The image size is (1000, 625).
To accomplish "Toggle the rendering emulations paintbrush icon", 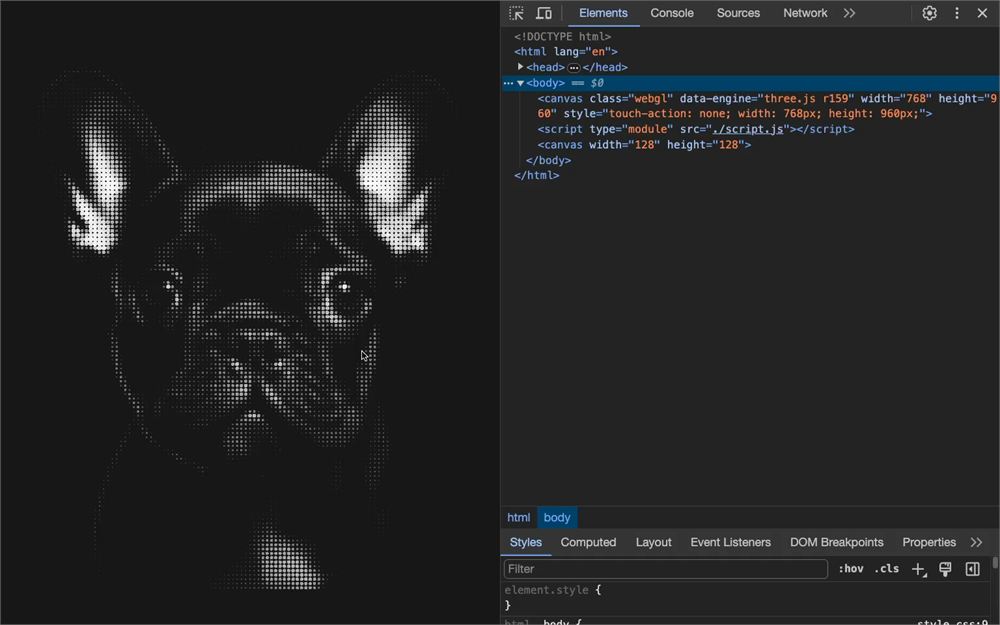I will [x=945, y=569].
